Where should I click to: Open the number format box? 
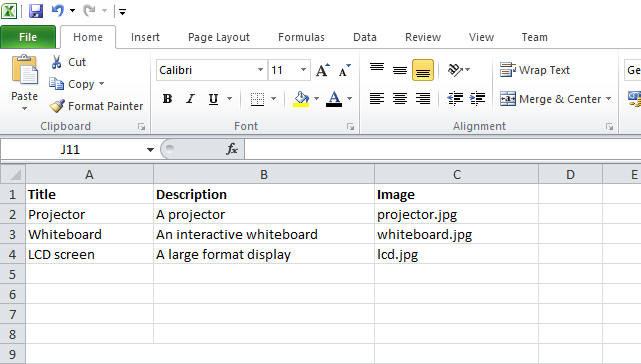632,70
